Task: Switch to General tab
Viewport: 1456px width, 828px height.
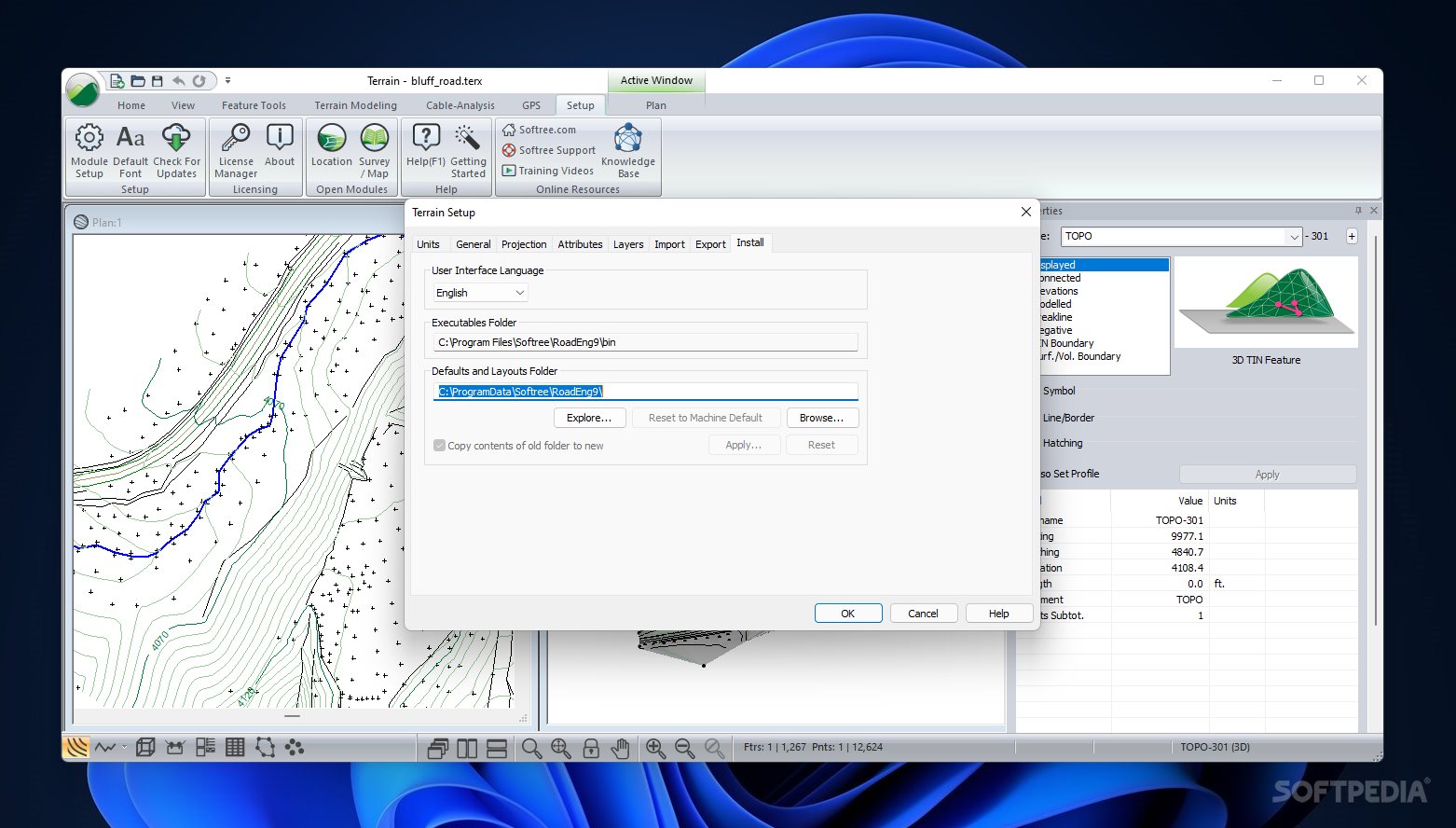Action: coord(474,244)
